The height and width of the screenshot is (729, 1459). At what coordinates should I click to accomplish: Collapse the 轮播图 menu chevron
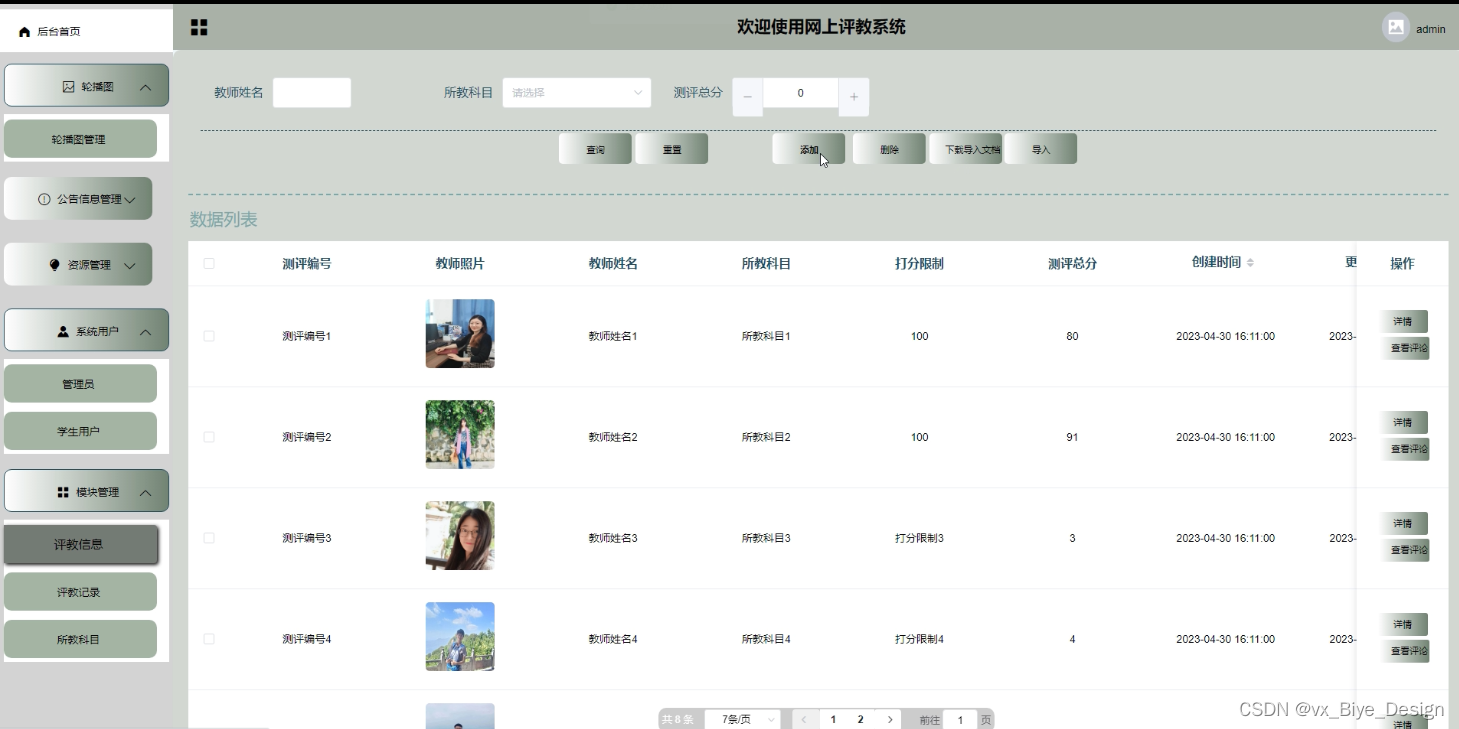[146, 88]
